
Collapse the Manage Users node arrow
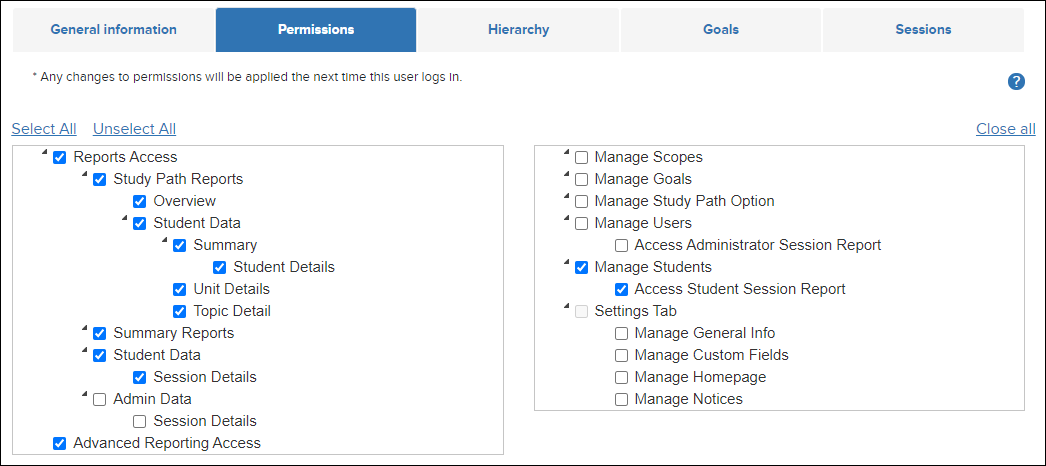click(x=566, y=218)
